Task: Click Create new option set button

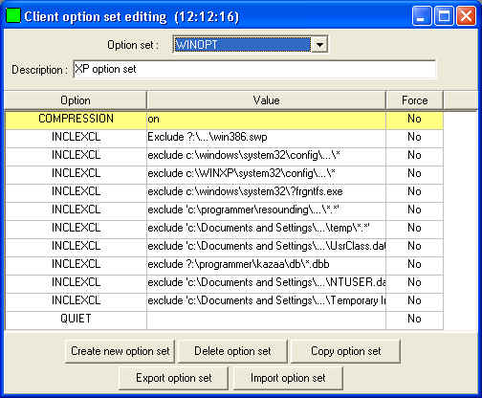Action: 120,351
